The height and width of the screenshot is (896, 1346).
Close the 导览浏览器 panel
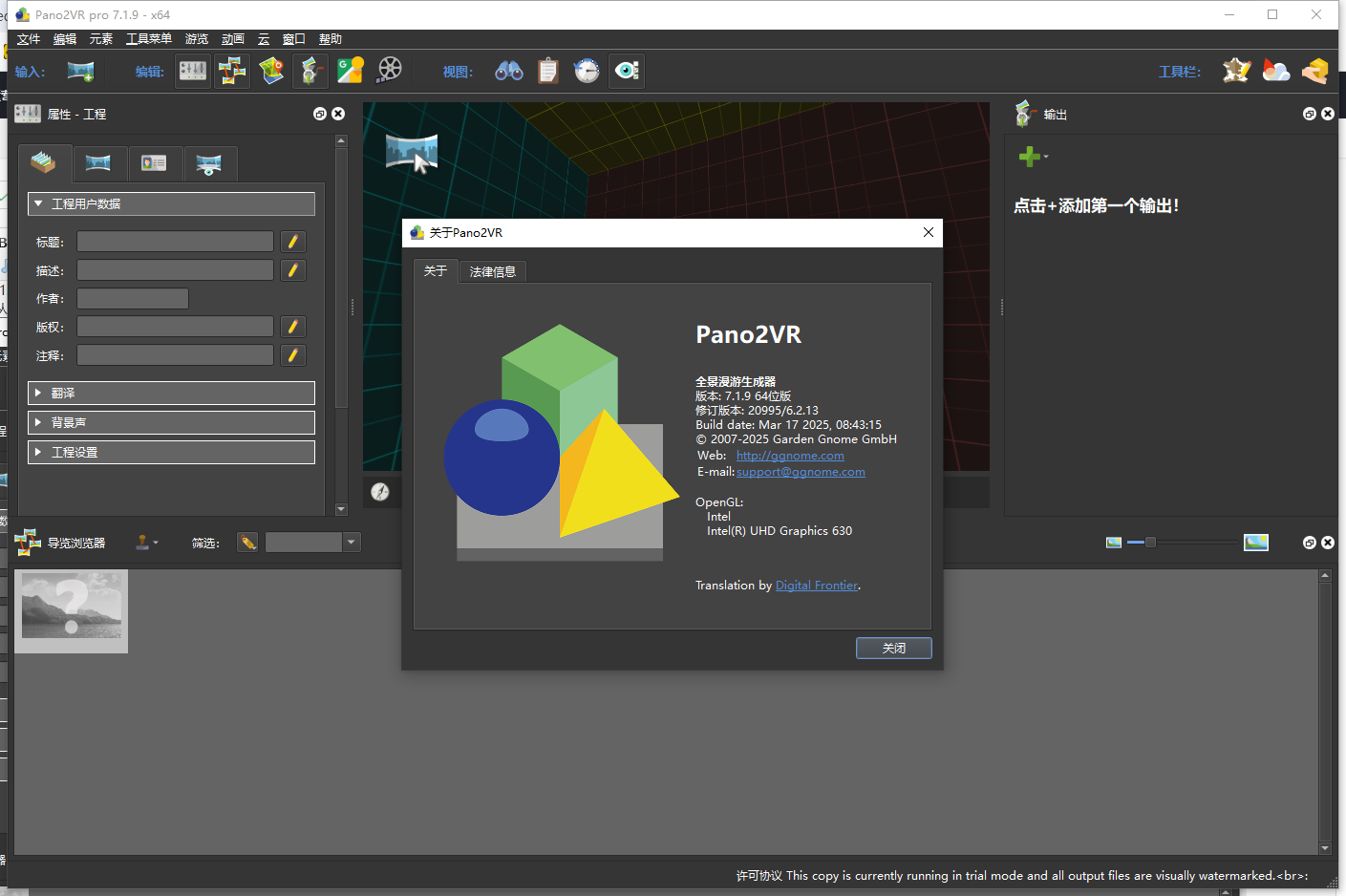click(1328, 543)
